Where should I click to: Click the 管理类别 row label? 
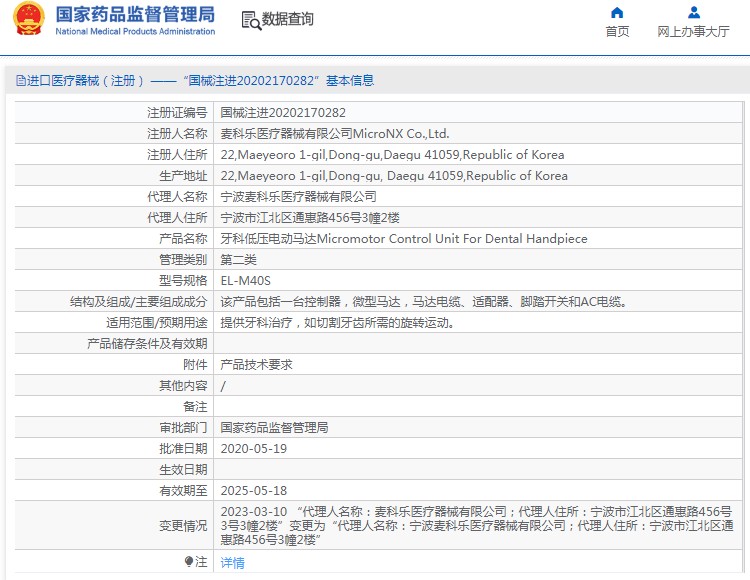point(183,260)
